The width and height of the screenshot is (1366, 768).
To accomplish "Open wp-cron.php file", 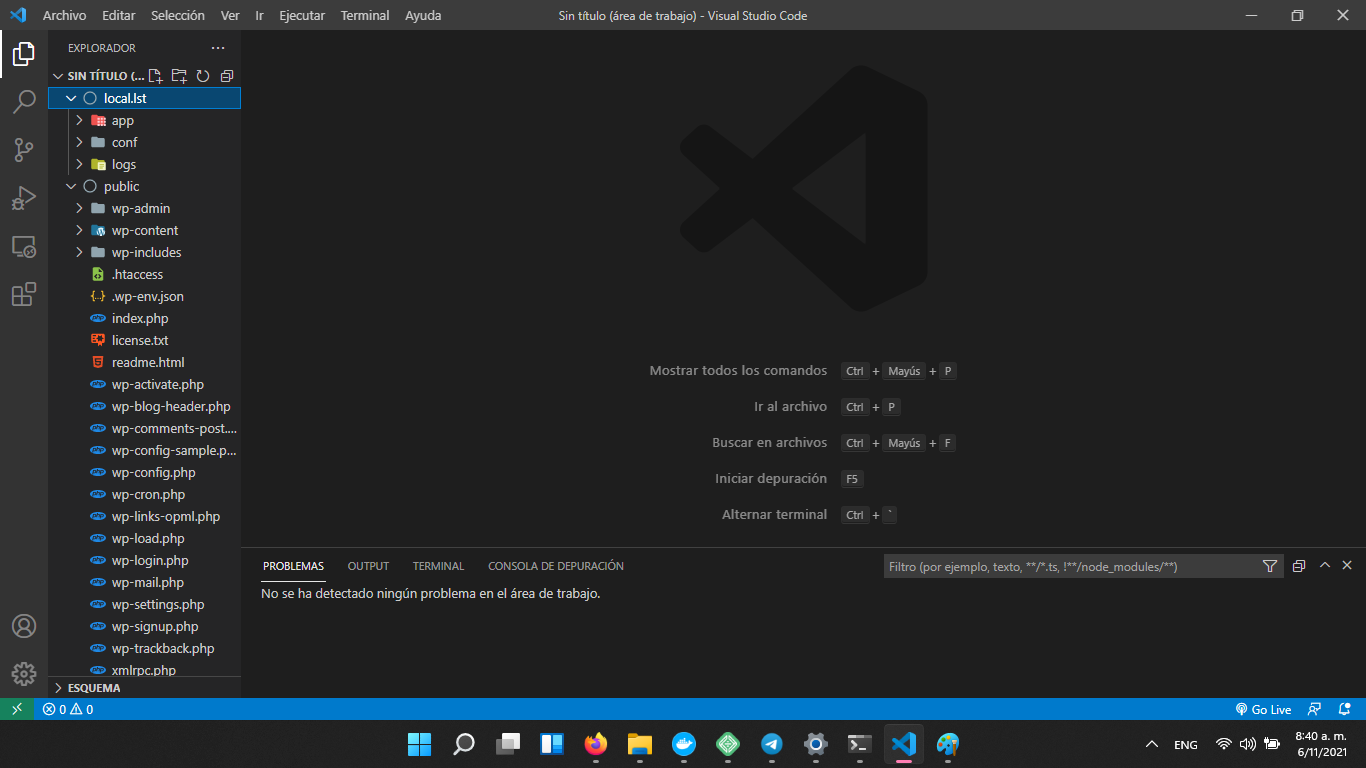I will [x=144, y=494].
